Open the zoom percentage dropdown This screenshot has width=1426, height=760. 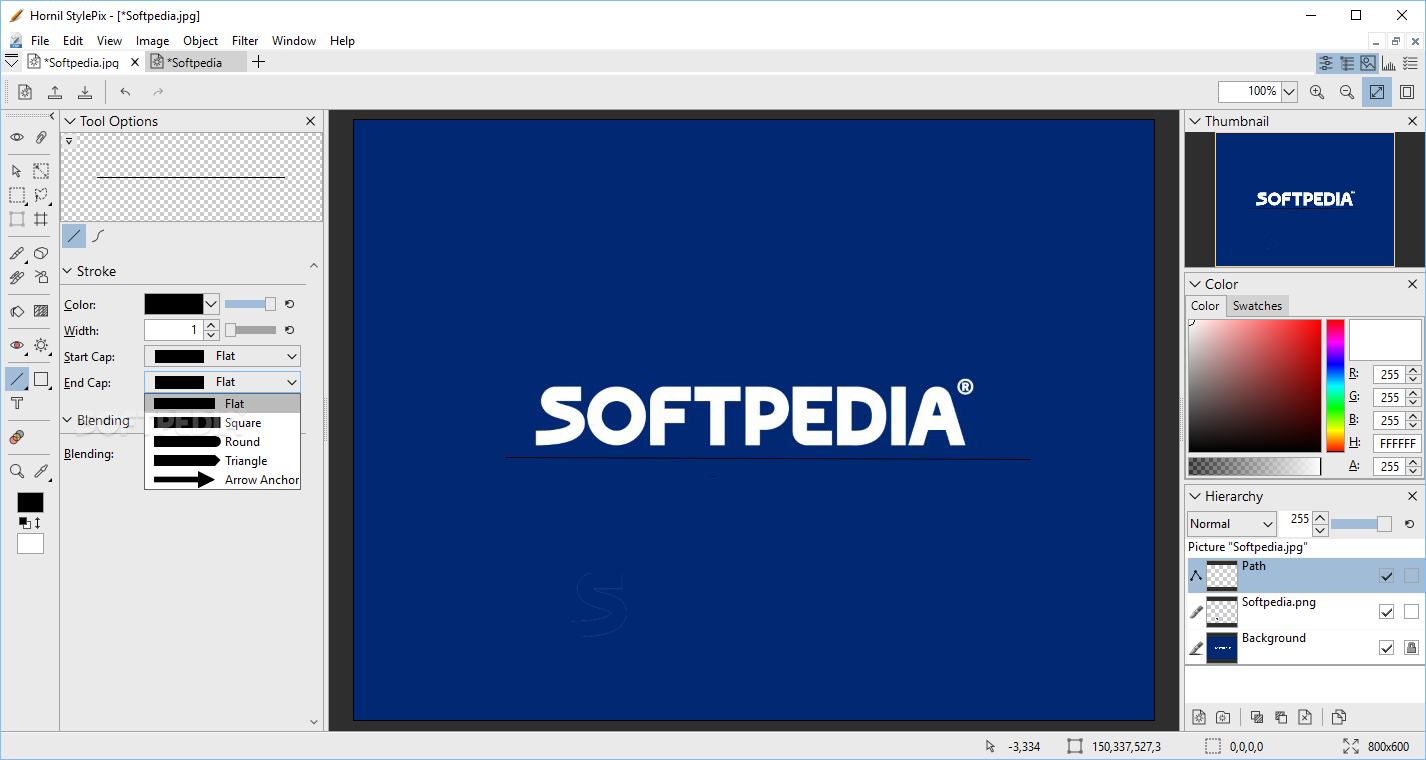[x=1289, y=92]
